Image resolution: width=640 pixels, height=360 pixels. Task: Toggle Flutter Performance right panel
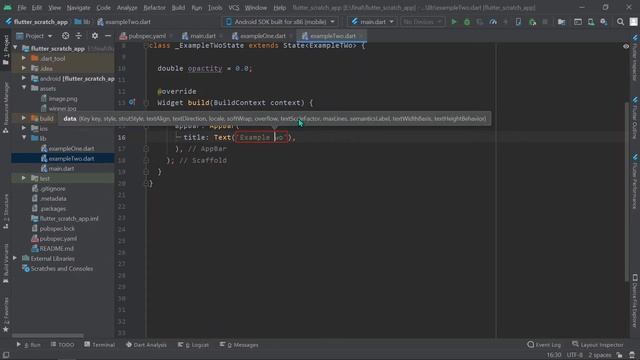coord(635,181)
